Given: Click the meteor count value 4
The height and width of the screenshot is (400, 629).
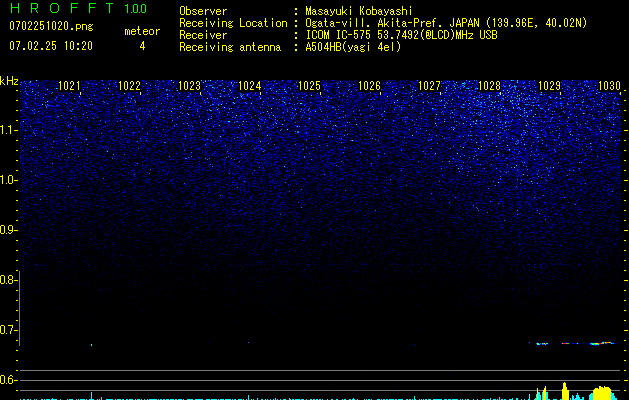Looking at the screenshot, I should [142, 46].
